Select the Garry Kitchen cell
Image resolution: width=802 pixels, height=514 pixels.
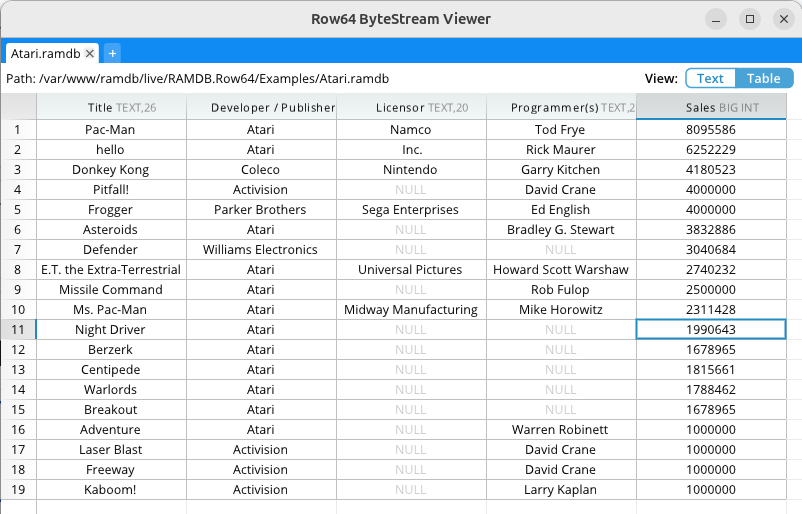(x=561, y=169)
